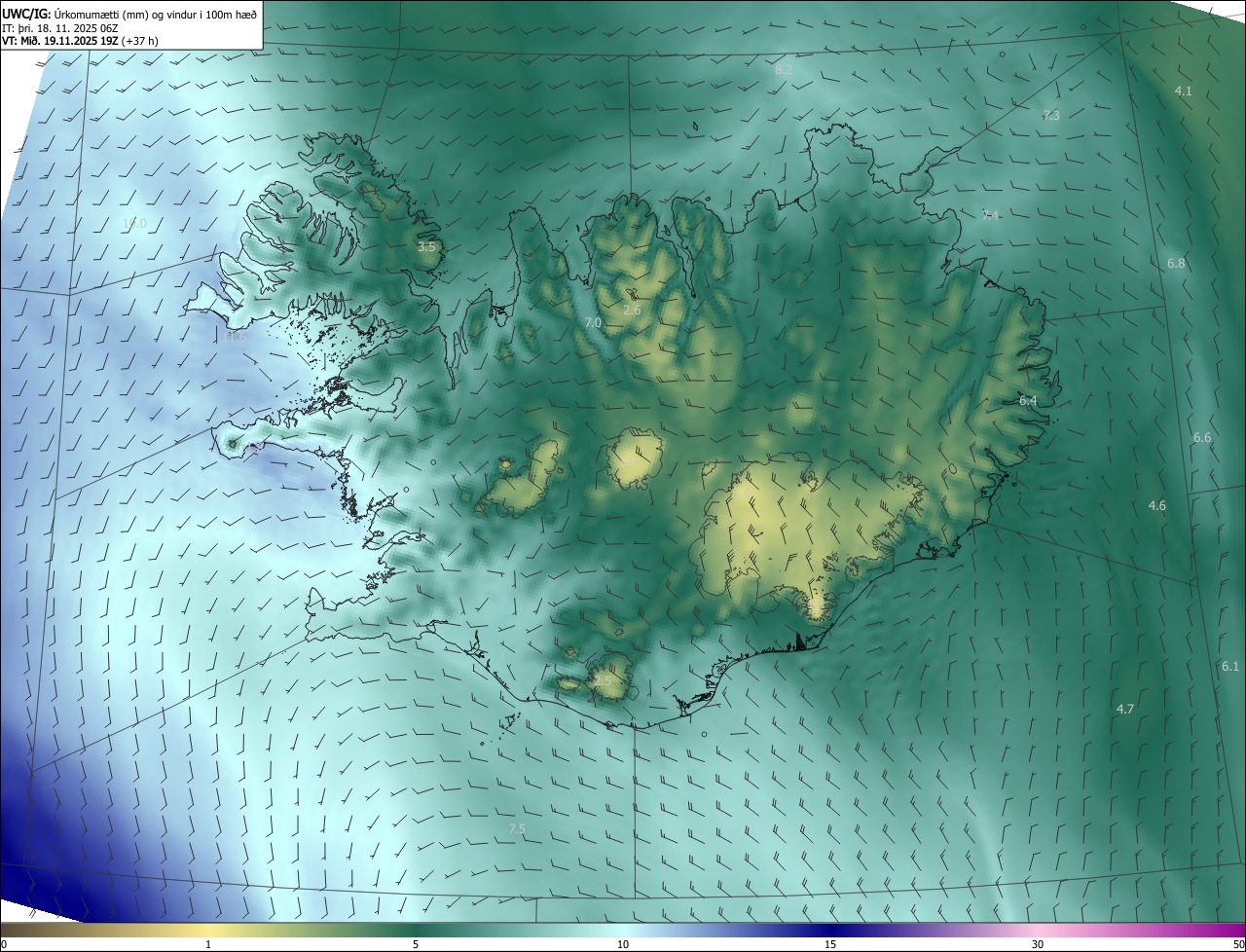Click the '5' label on the colour scale
The width and height of the screenshot is (1246, 952).
pyautogui.click(x=416, y=945)
